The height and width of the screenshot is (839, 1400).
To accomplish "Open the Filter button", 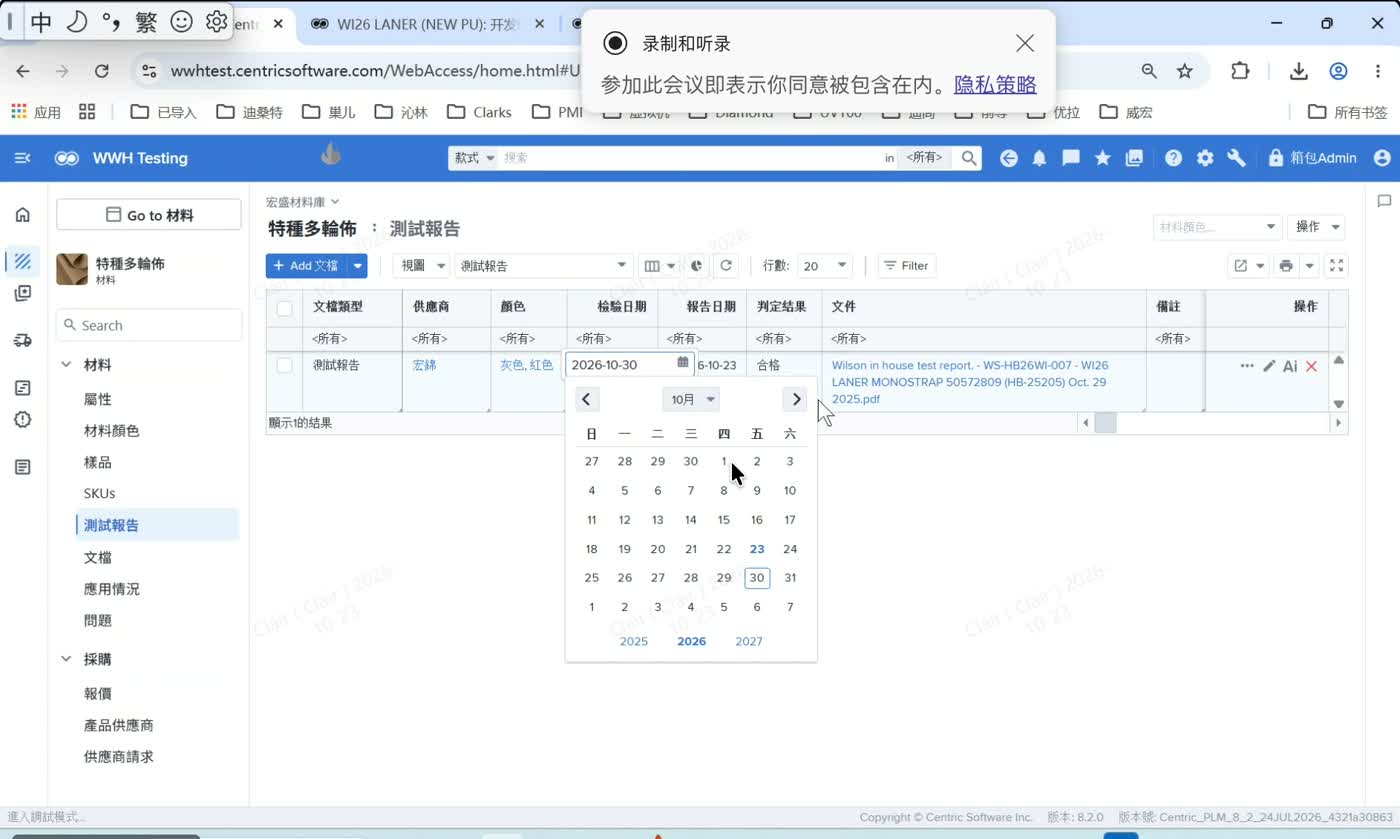I will pyautogui.click(x=906, y=266).
